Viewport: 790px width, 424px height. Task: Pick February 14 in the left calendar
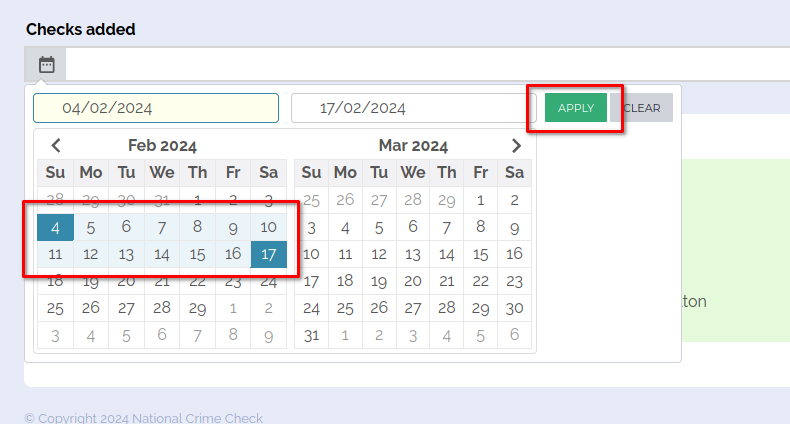pos(162,254)
